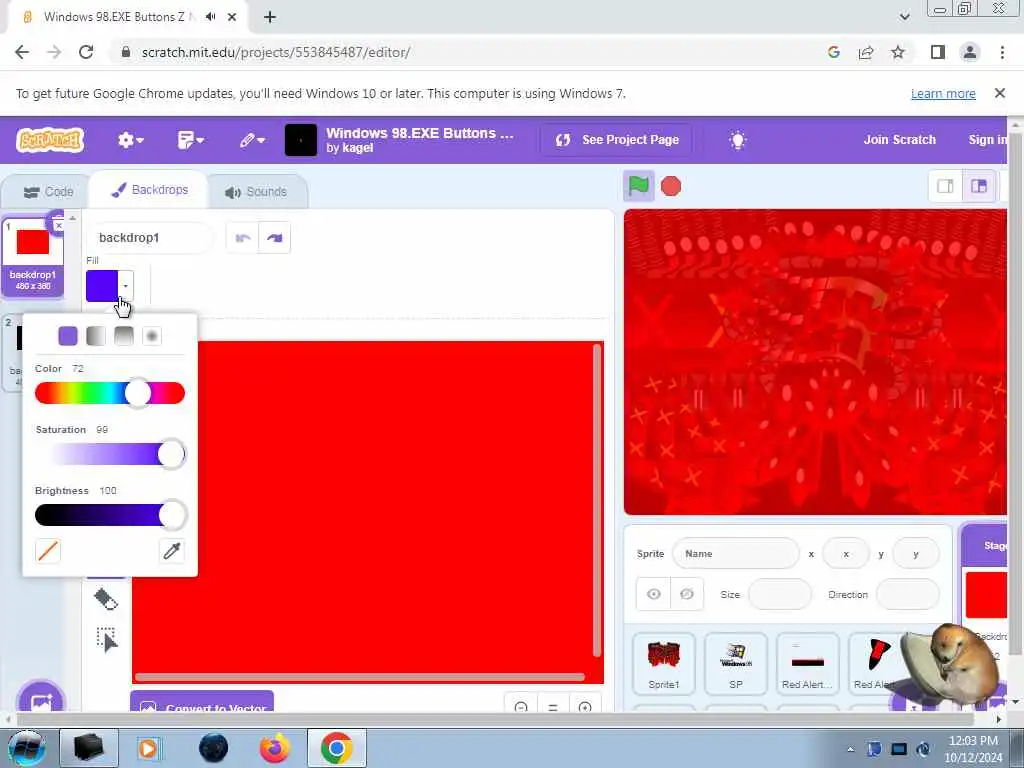Click the browser reload button

pyautogui.click(x=86, y=52)
